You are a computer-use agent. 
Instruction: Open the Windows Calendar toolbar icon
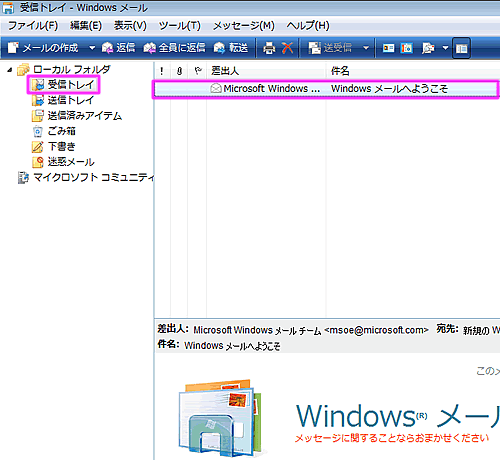[407, 48]
